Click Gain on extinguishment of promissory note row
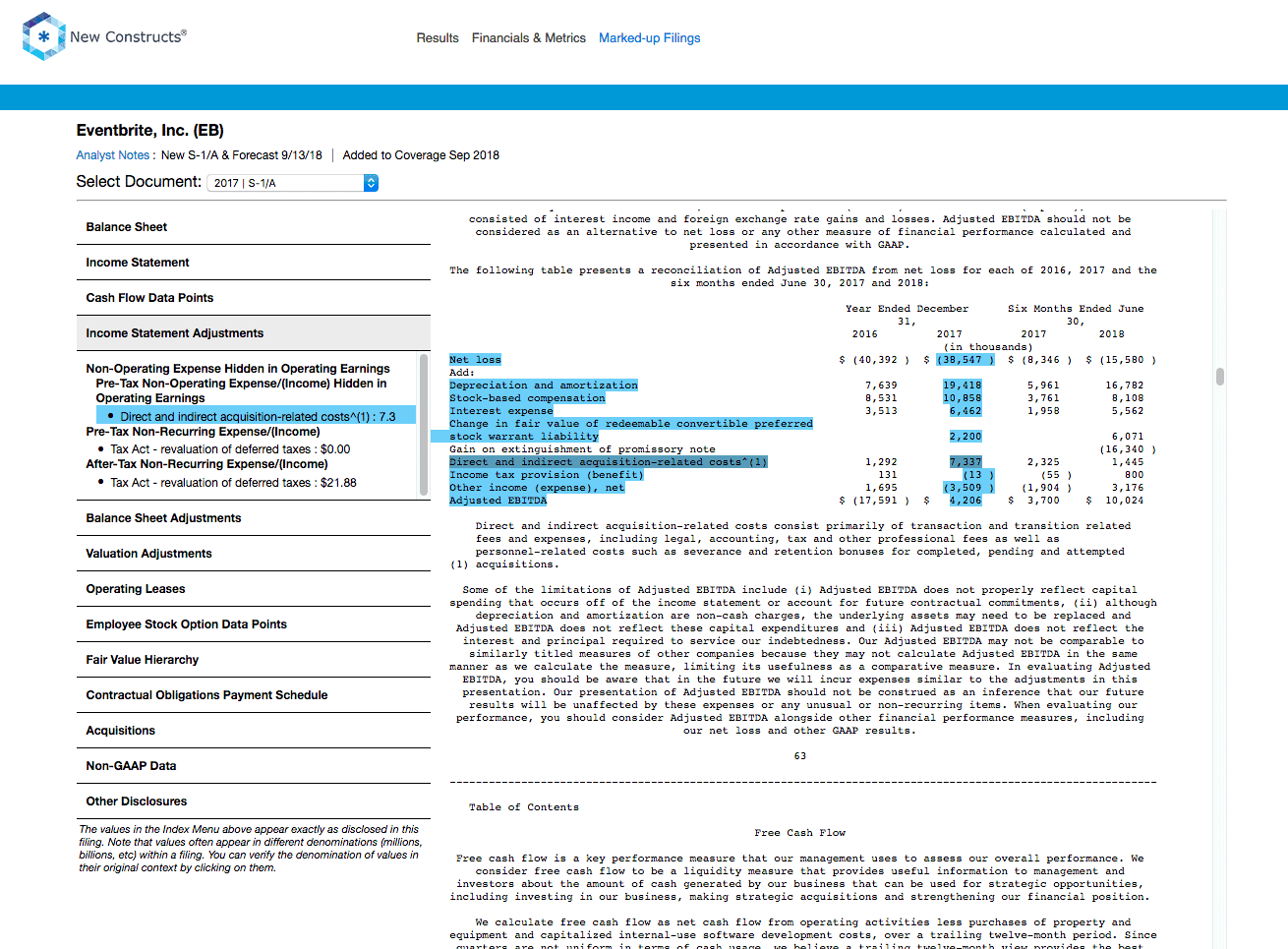Image resolution: width=1288 pixels, height=949 pixels. pyautogui.click(x=583, y=449)
